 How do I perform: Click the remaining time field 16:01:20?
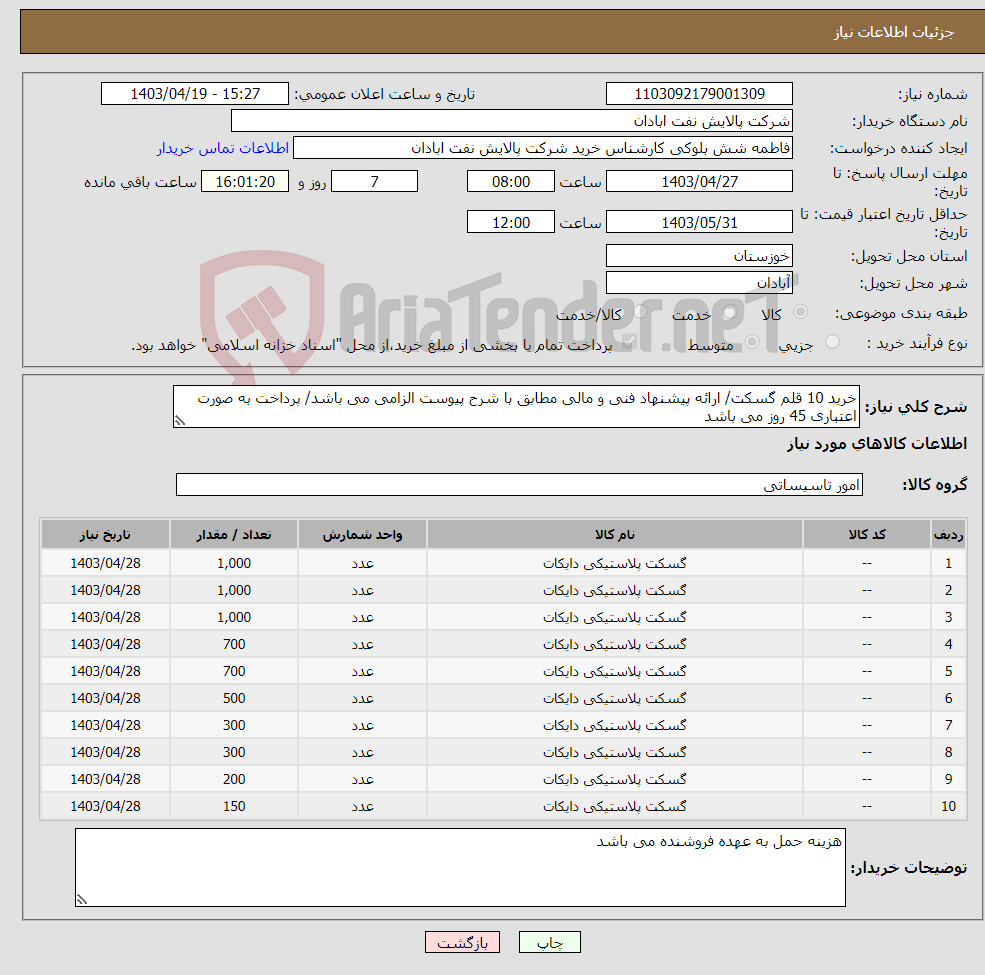pyautogui.click(x=245, y=182)
